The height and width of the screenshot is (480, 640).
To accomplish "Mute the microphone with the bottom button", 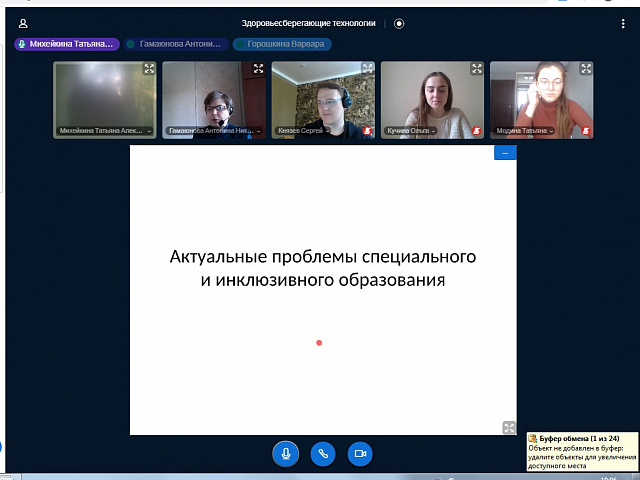I will tap(286, 453).
